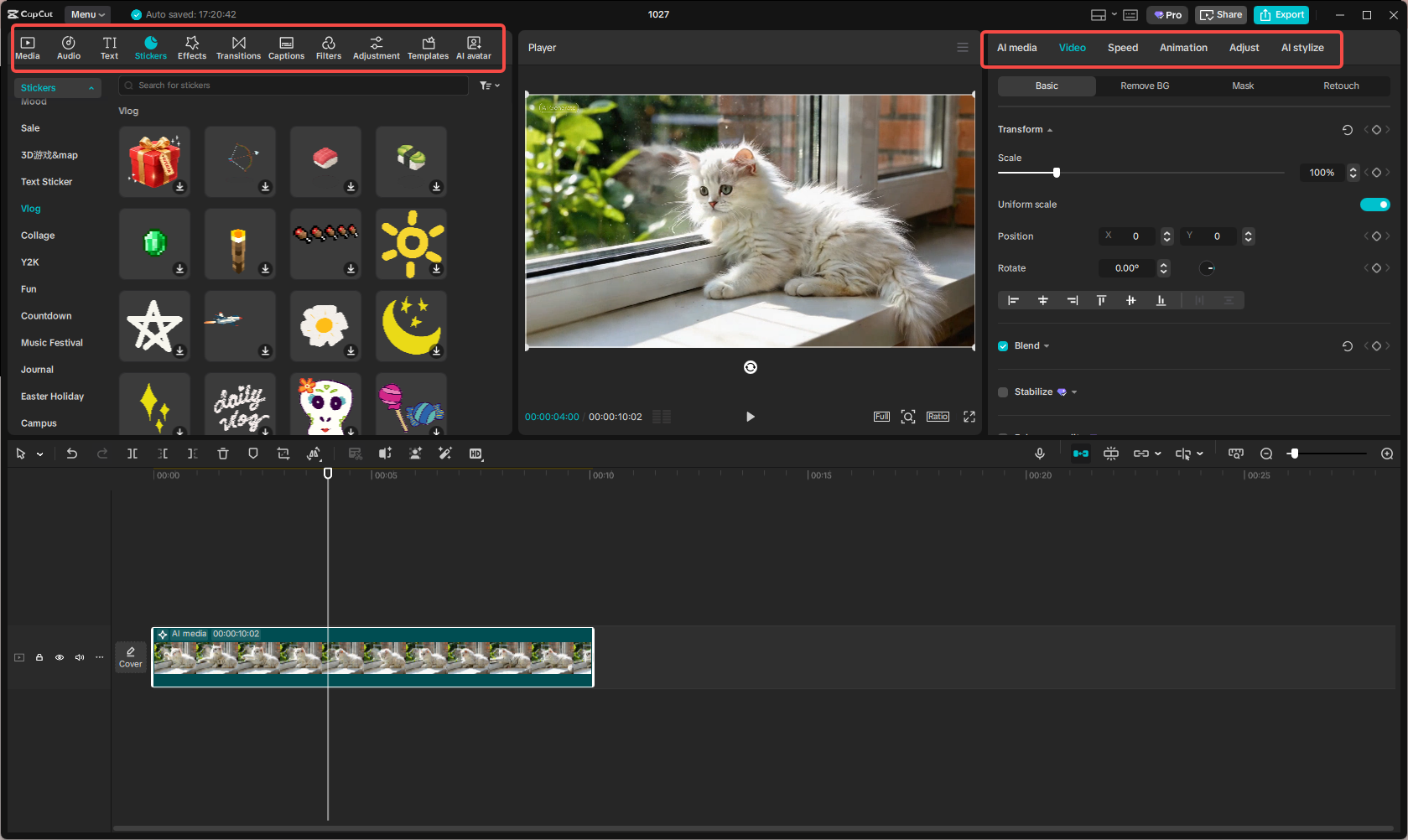
Task: Open the Cover editor
Action: 131,657
